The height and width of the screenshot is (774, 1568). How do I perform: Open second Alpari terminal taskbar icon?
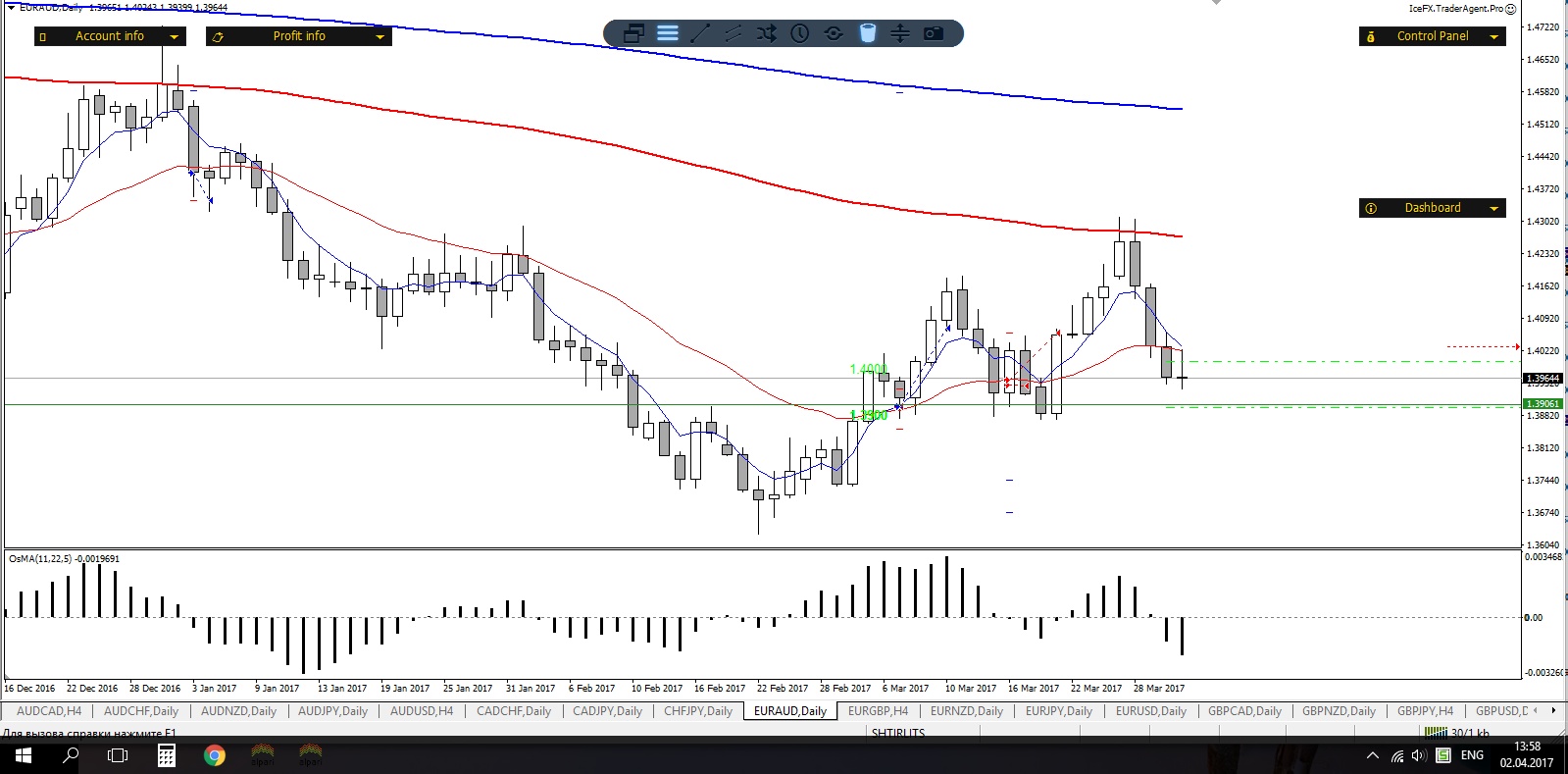(310, 755)
